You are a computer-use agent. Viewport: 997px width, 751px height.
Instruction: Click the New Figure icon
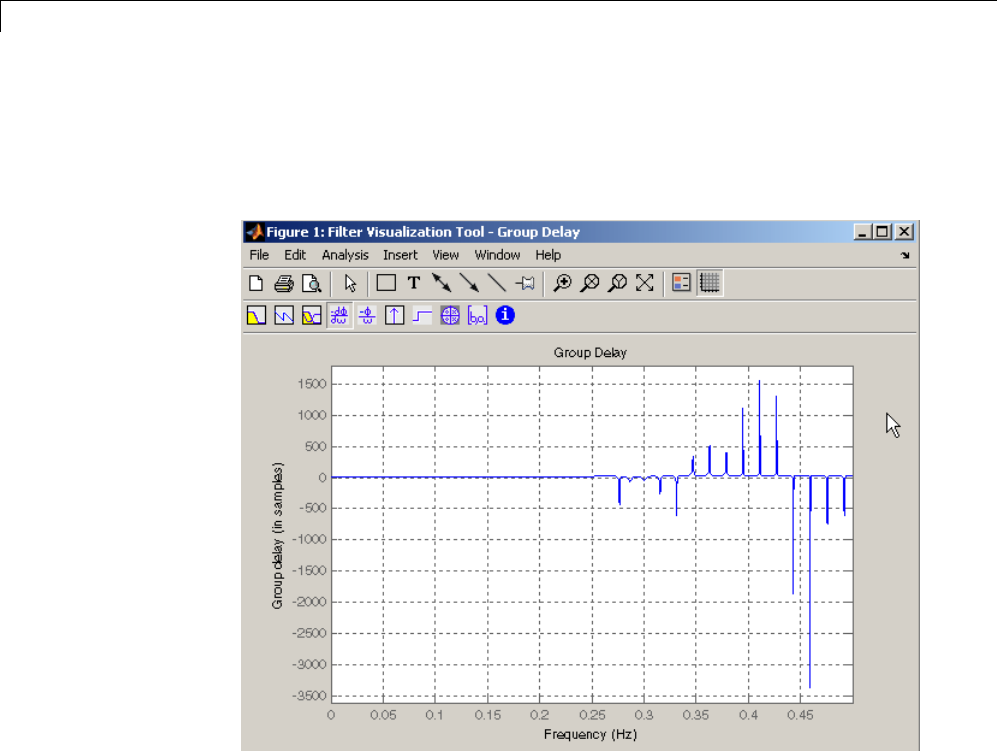255,283
